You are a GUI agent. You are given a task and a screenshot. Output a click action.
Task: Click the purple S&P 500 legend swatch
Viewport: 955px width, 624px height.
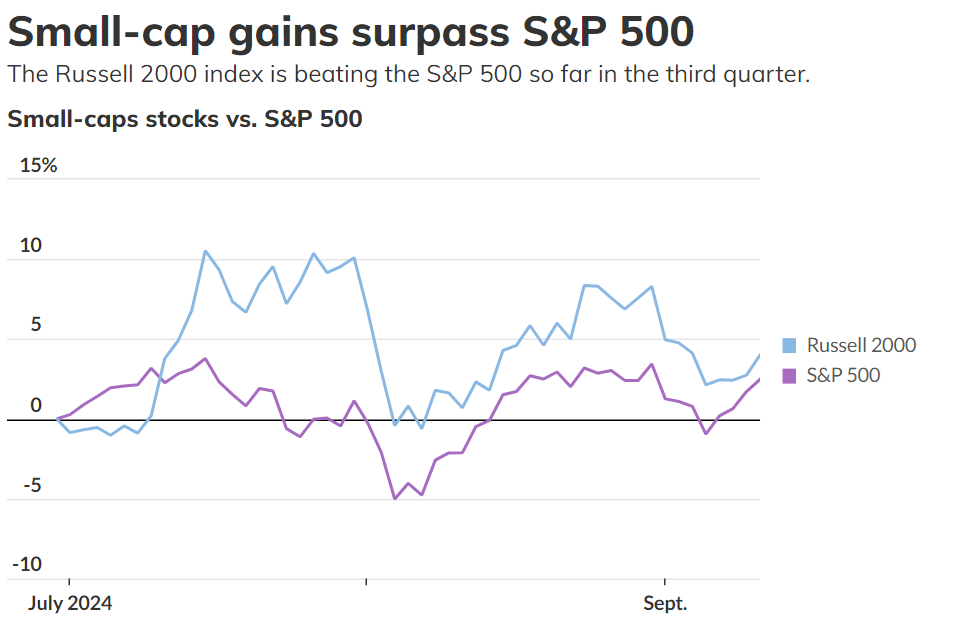[x=789, y=376]
